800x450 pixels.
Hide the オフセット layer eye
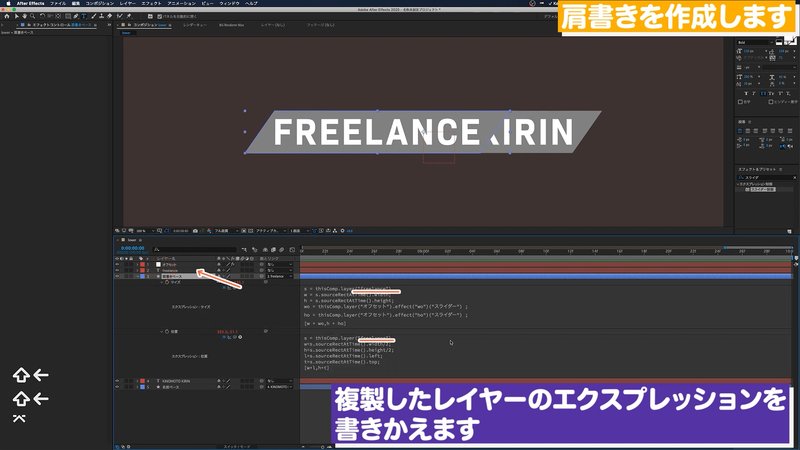117,264
